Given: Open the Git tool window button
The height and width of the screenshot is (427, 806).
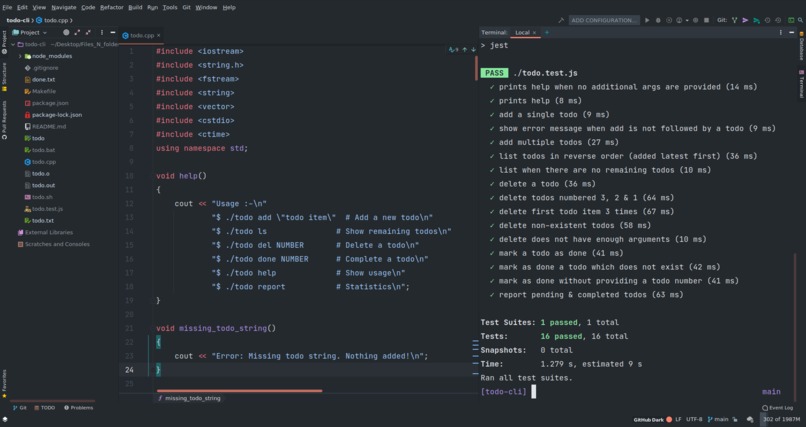Looking at the screenshot, I should (20, 407).
